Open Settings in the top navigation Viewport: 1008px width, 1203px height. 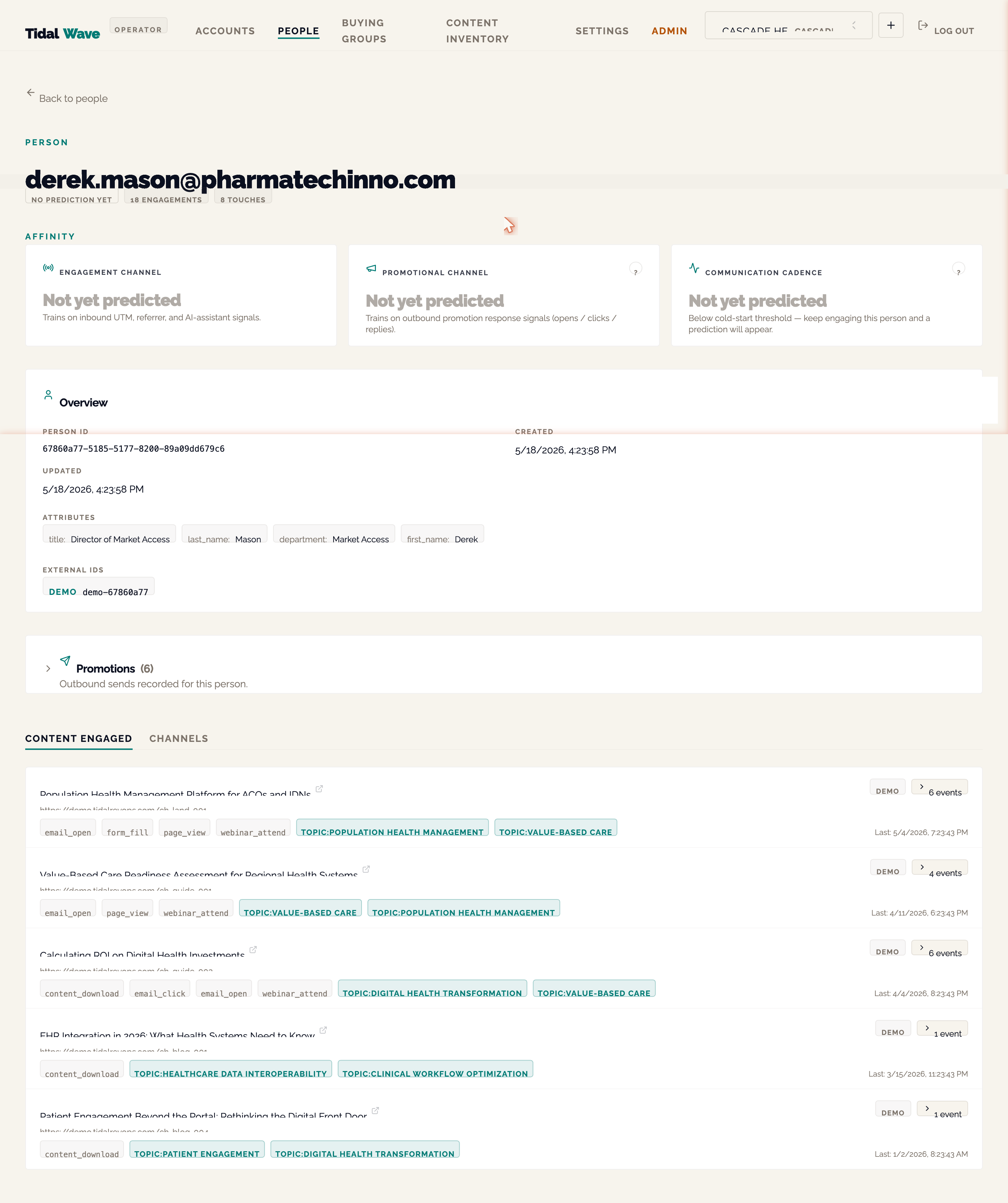coord(602,31)
